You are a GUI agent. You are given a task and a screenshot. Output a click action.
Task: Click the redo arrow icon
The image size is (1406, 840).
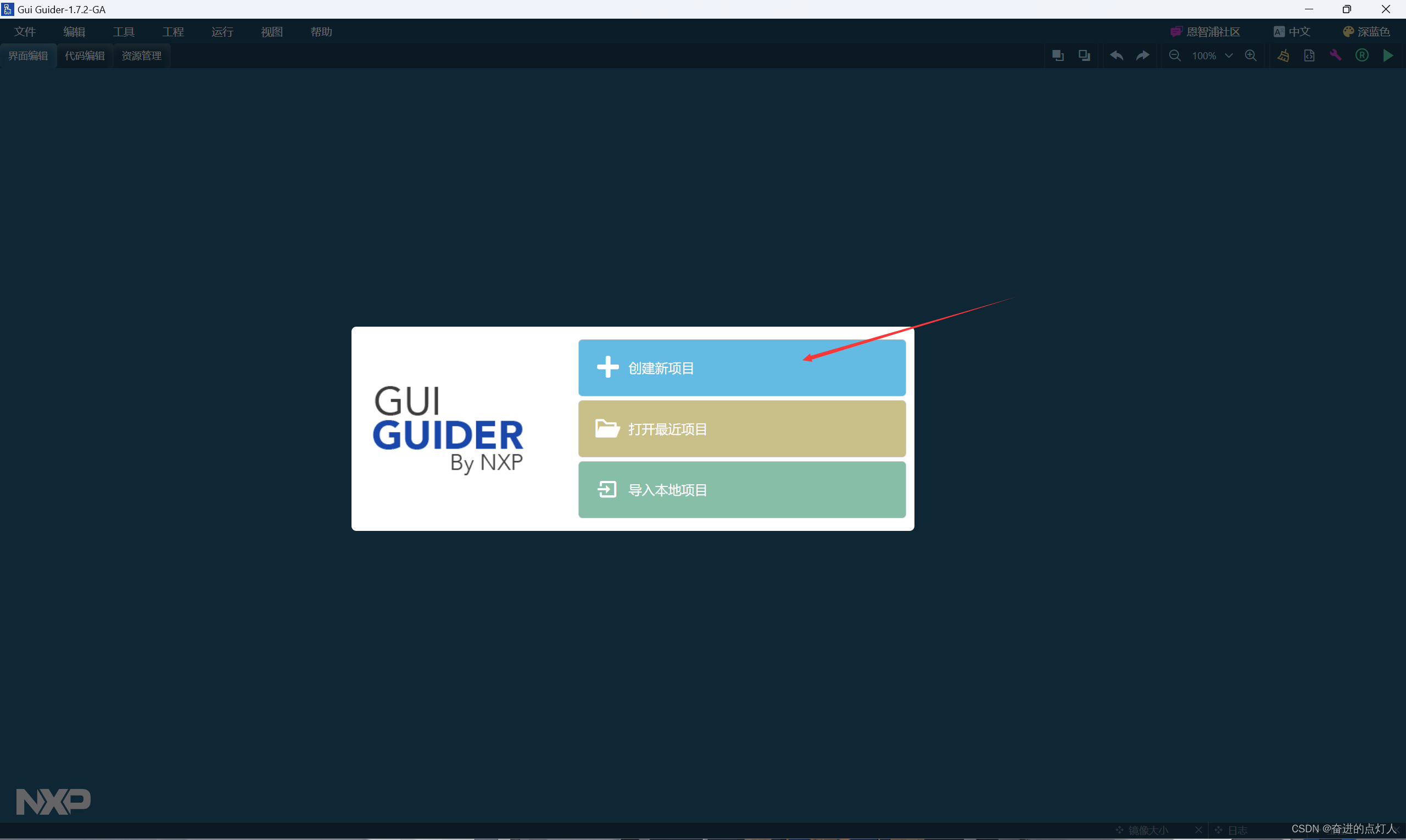[1143, 55]
